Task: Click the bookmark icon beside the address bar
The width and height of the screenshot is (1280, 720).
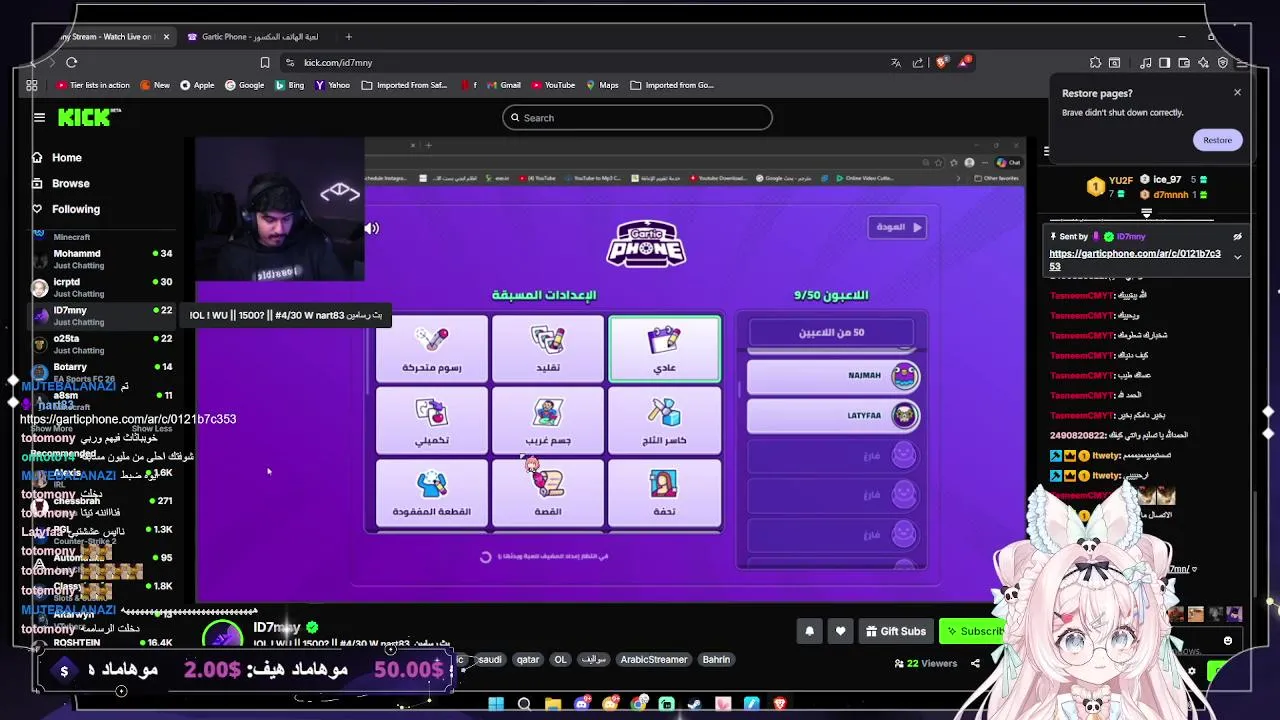Action: [x=265, y=62]
